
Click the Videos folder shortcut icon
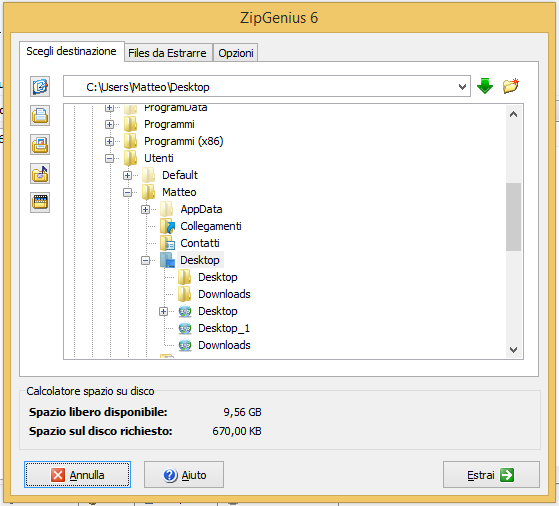[40, 203]
